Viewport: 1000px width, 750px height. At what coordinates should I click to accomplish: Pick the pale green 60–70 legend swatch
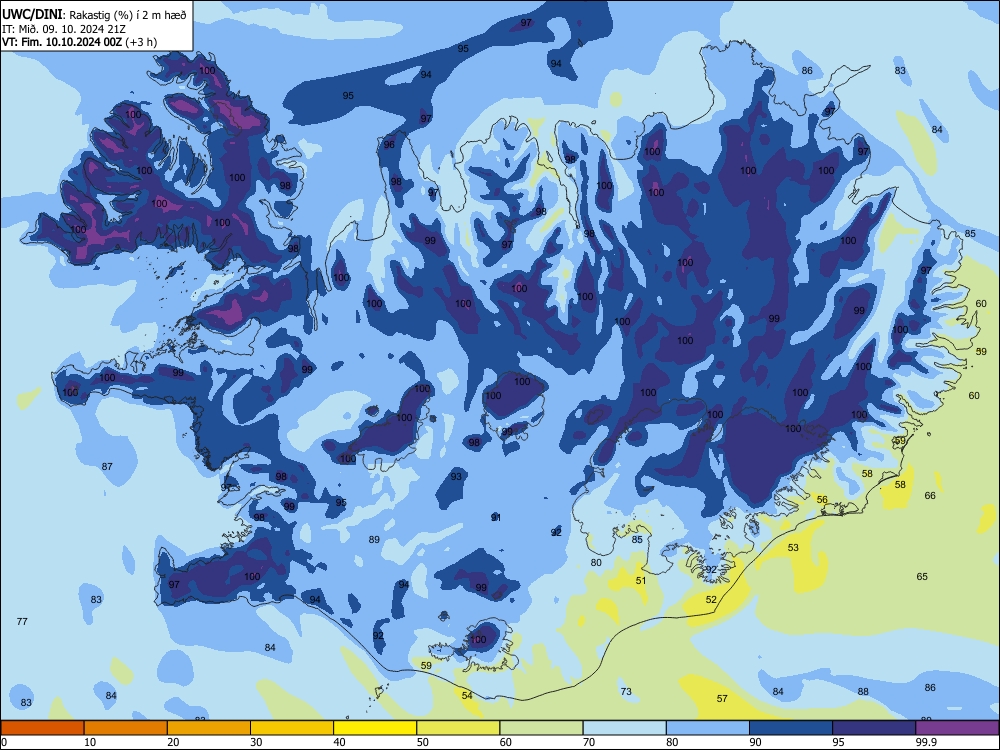click(x=541, y=728)
